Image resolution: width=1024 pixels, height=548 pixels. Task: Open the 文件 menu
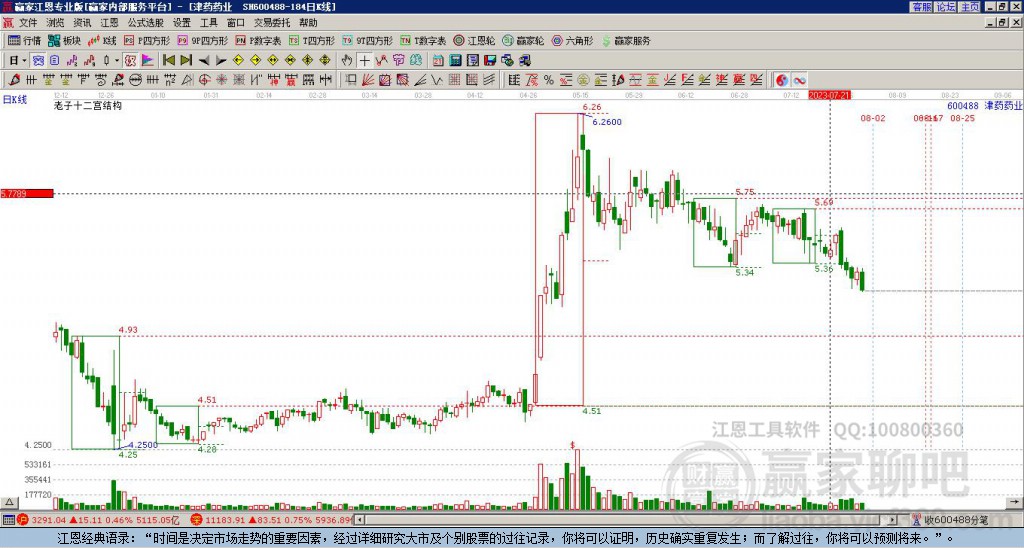tap(28, 23)
